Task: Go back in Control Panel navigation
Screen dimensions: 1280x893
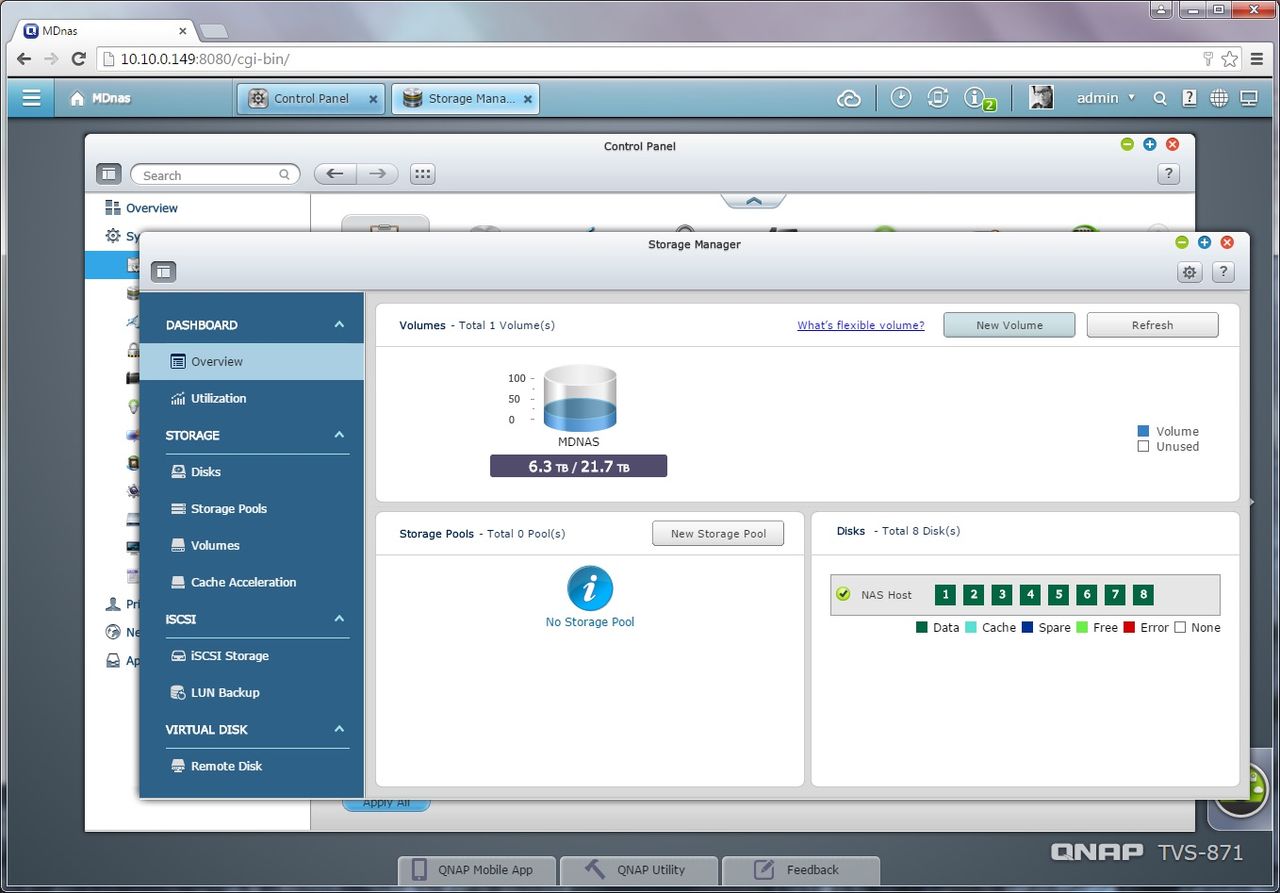Action: 335,174
